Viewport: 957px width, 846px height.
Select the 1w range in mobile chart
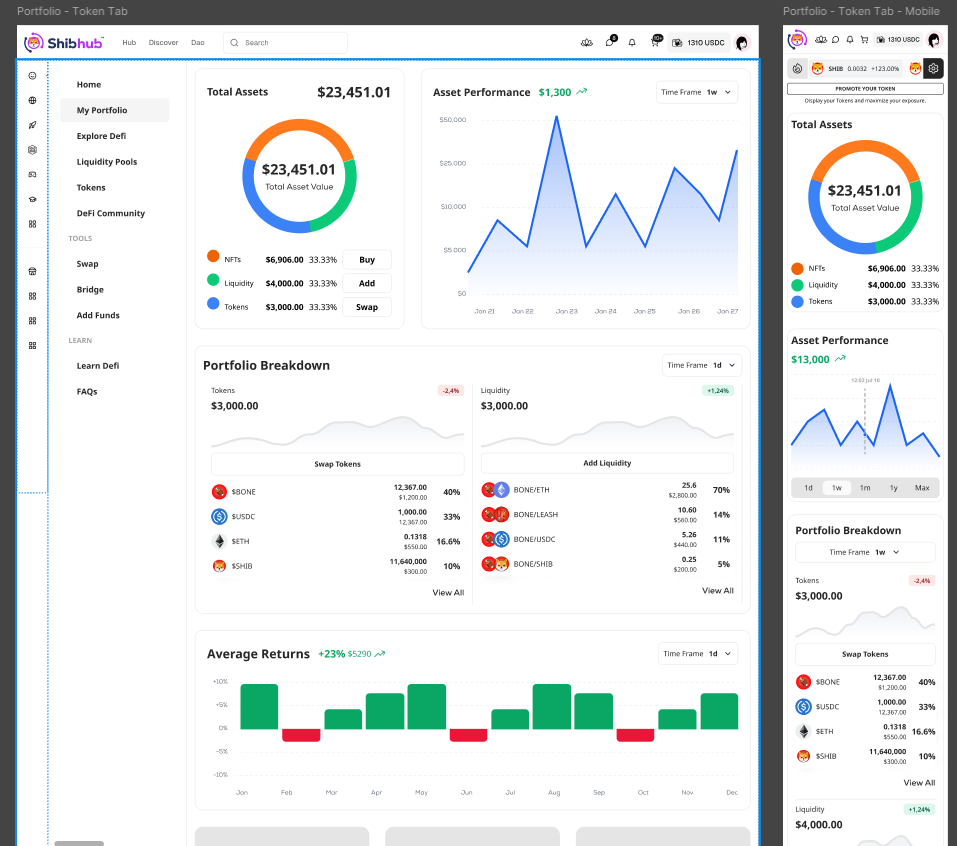[837, 488]
